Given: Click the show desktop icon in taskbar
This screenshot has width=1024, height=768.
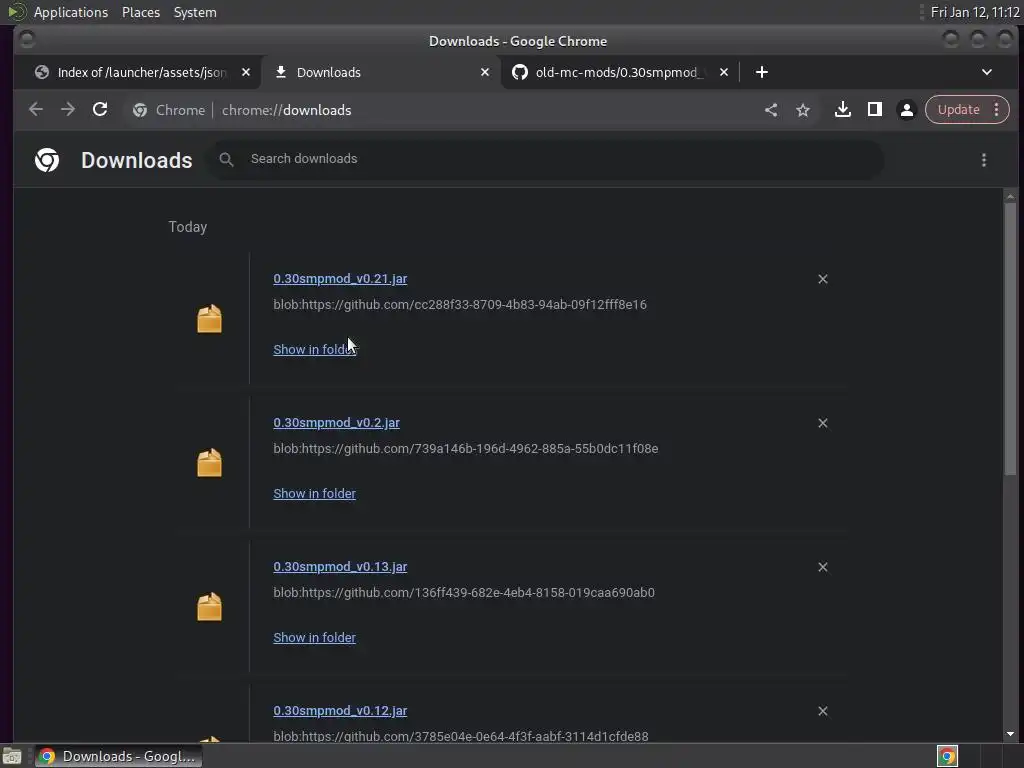Looking at the screenshot, I should (x=12, y=756).
